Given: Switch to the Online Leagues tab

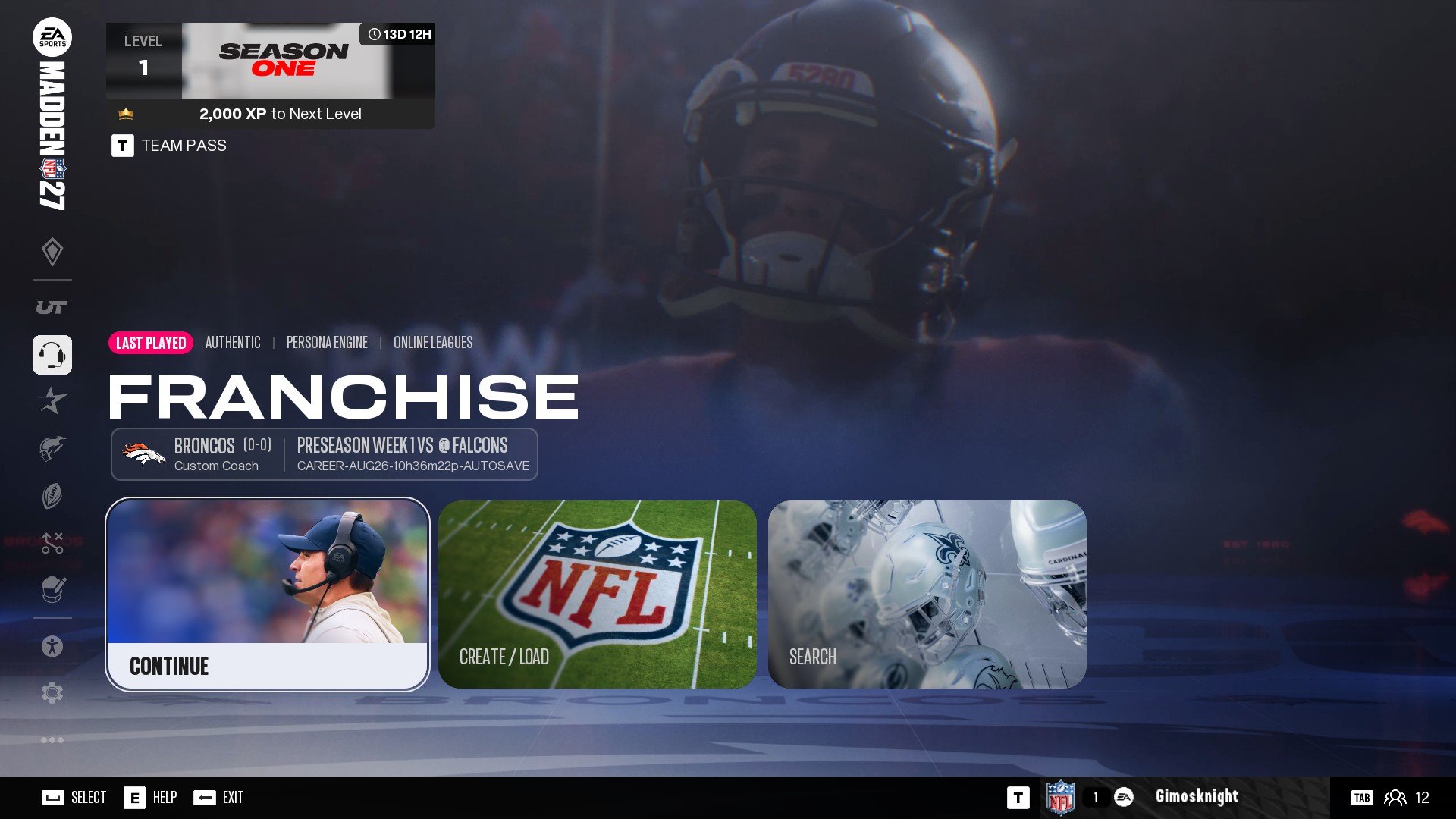Looking at the screenshot, I should (x=433, y=343).
